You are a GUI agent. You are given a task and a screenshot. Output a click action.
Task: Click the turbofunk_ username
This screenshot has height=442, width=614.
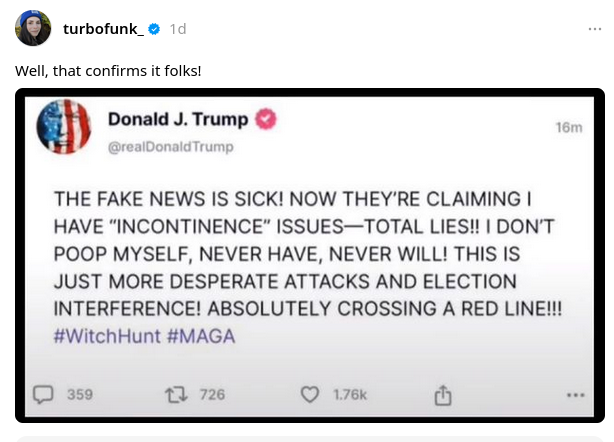(102, 29)
